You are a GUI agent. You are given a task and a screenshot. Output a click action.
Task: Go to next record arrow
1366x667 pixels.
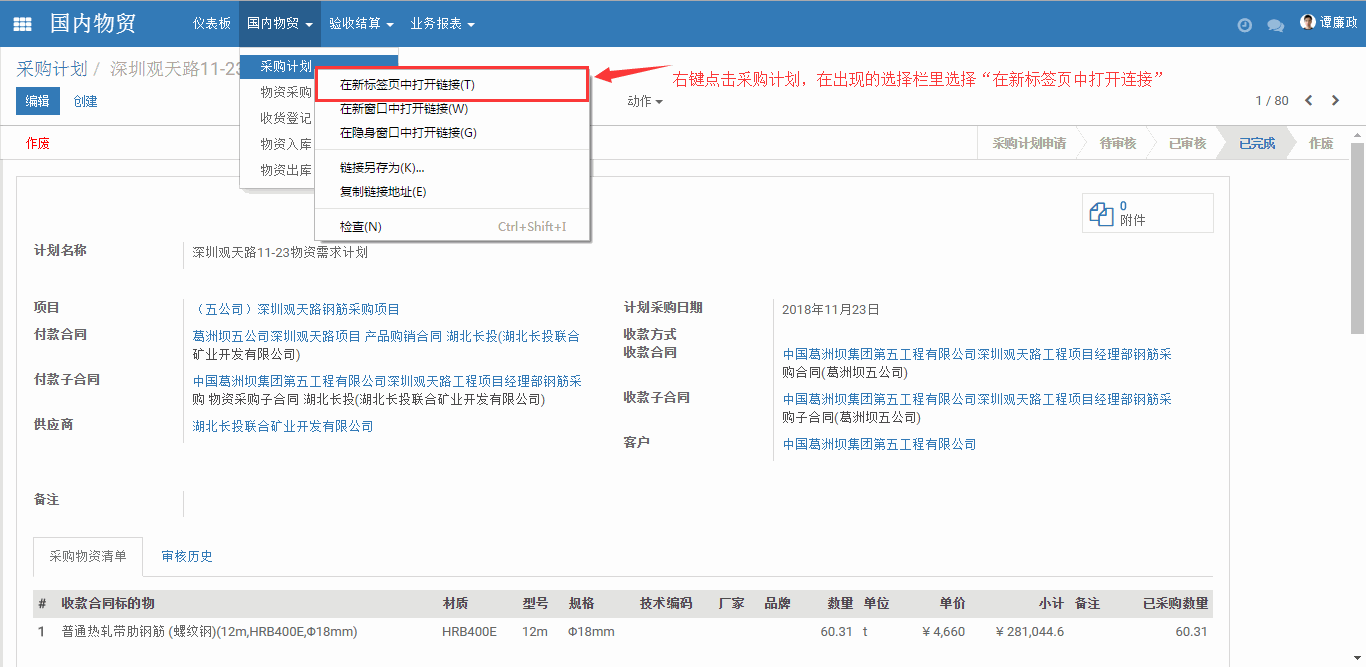click(x=1335, y=100)
